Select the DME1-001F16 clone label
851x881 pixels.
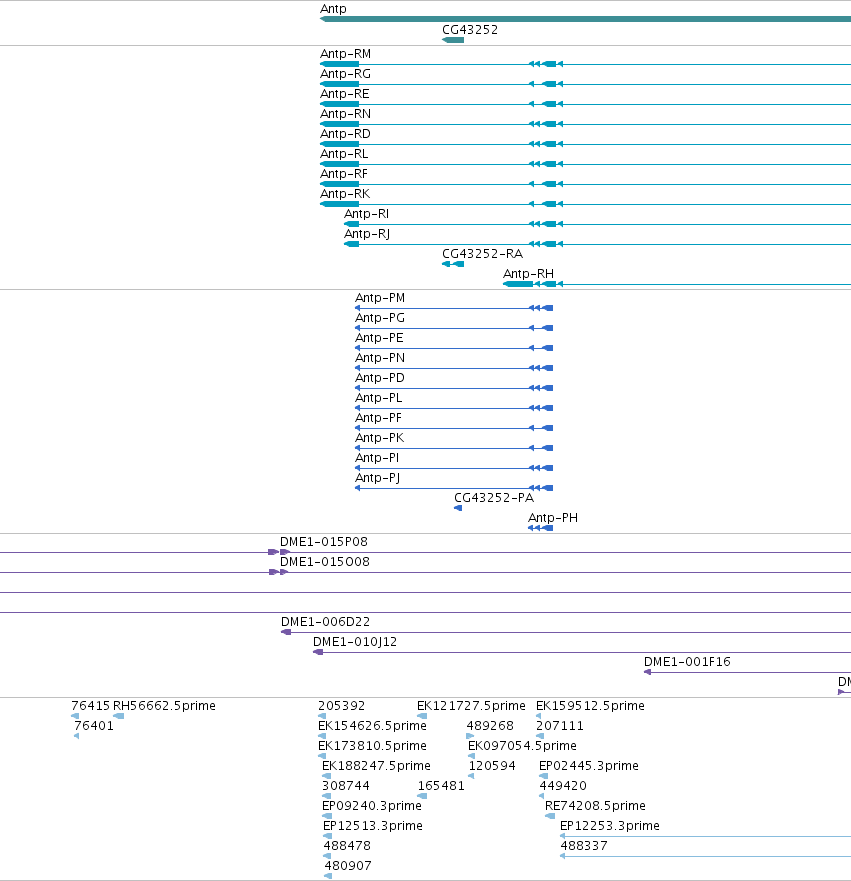(688, 662)
